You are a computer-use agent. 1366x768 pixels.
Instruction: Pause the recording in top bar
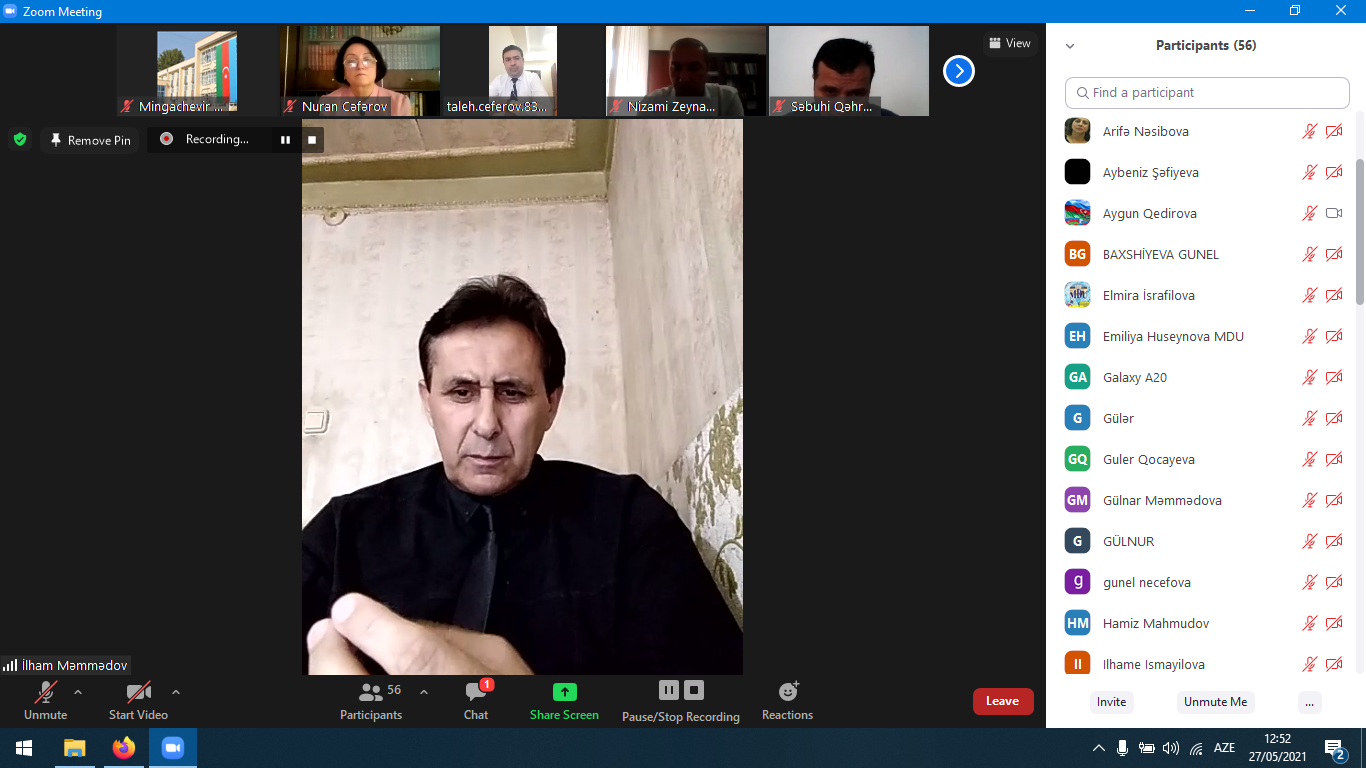285,140
